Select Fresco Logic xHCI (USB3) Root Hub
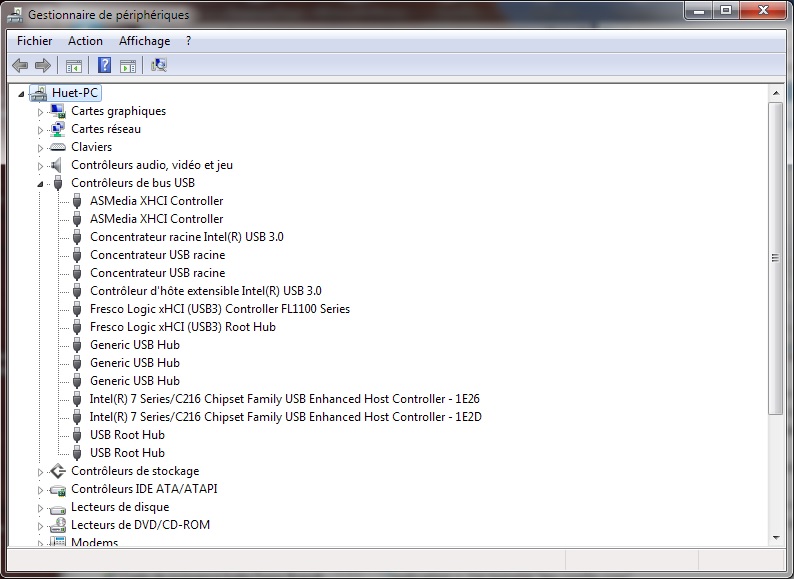This screenshot has height=579, width=794. (x=182, y=327)
